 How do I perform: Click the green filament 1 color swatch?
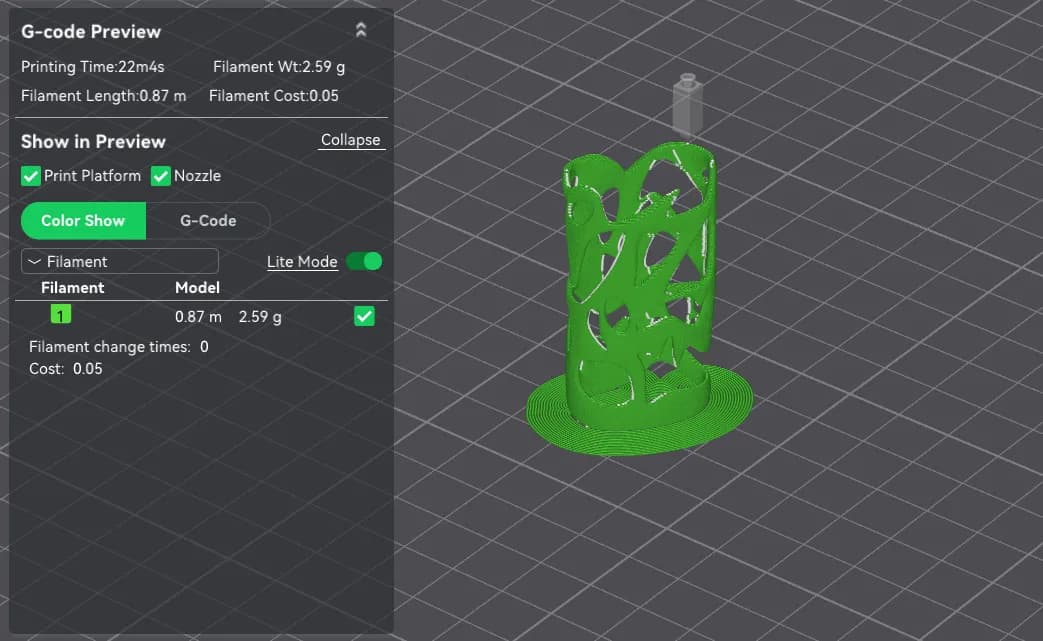(61, 315)
